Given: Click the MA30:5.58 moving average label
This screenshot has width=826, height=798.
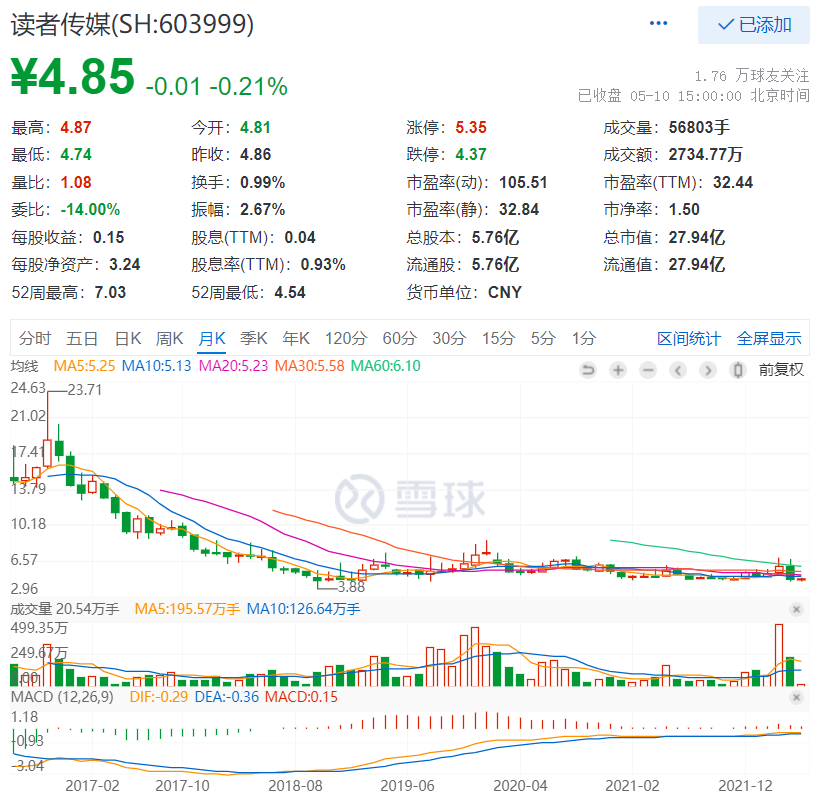Looking at the screenshot, I should tap(310, 366).
